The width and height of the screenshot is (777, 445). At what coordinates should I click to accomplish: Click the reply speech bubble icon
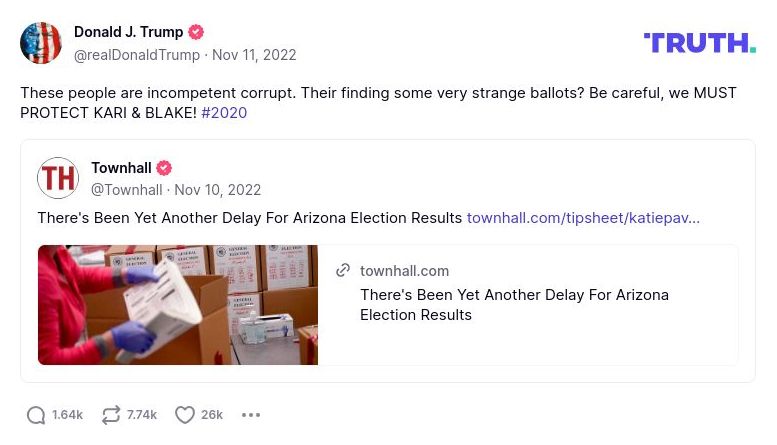[x=36, y=415]
